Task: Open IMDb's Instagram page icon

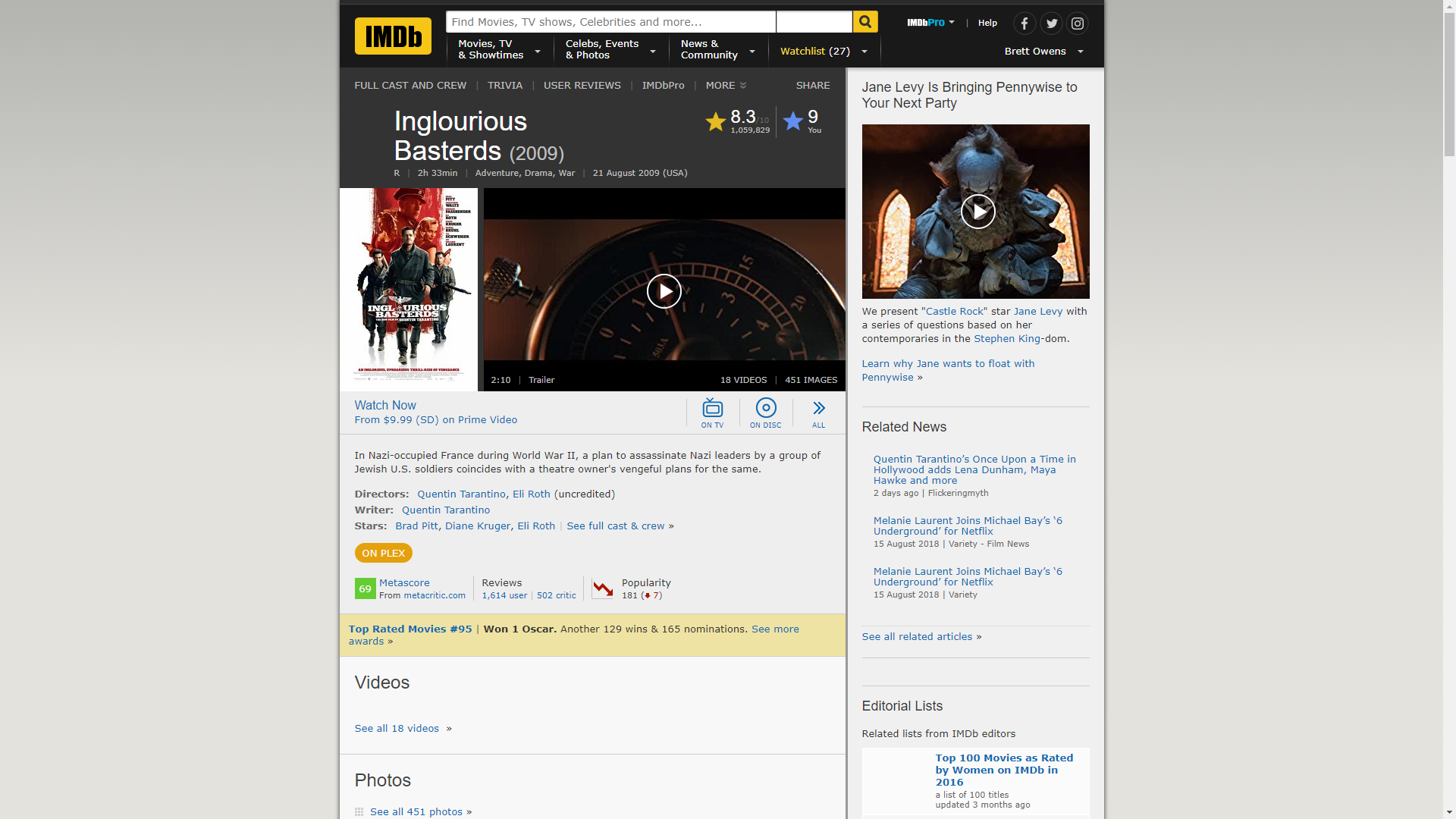Action: [x=1078, y=24]
